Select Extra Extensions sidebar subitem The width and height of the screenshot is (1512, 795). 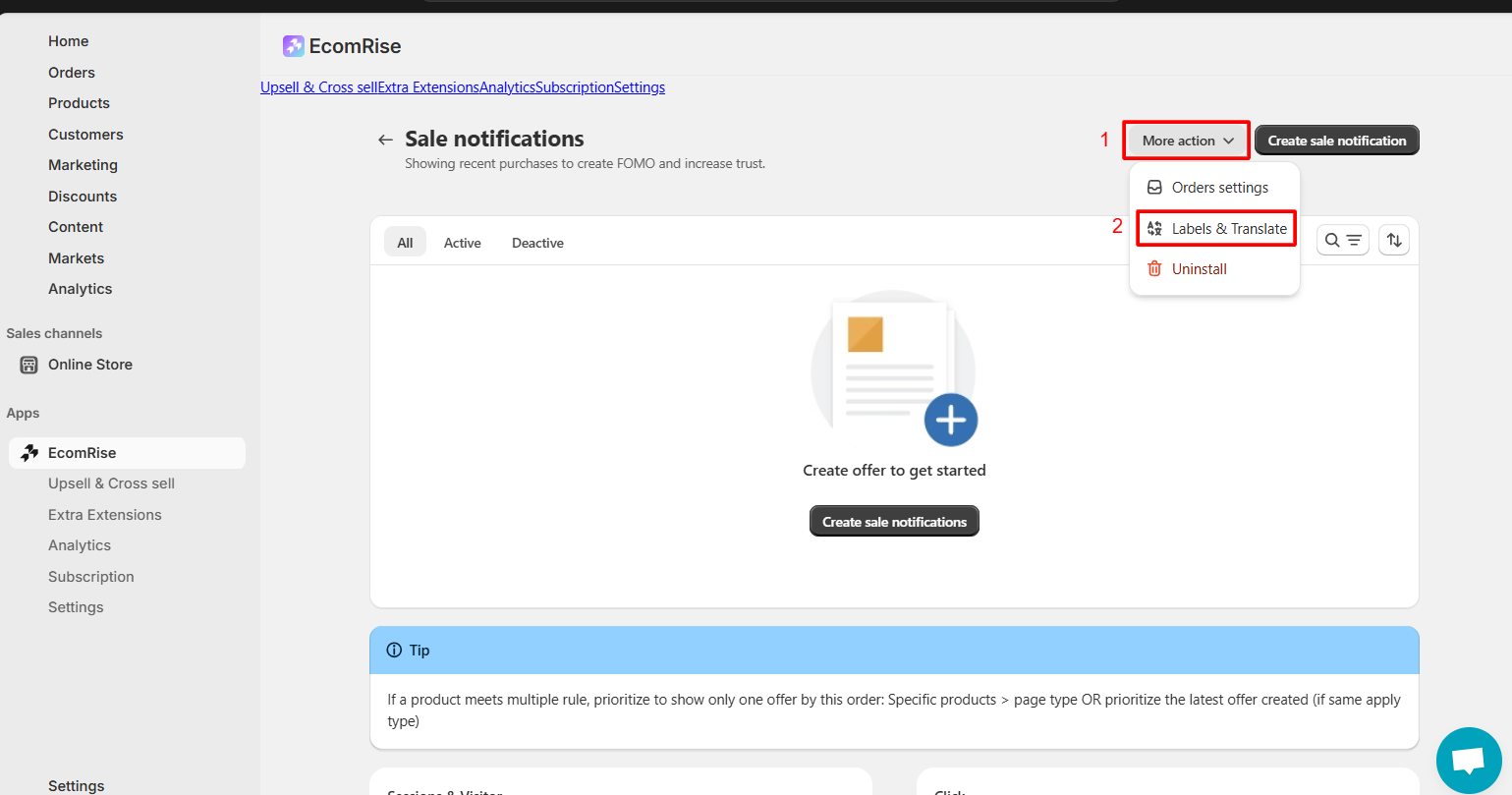pyautogui.click(x=104, y=515)
